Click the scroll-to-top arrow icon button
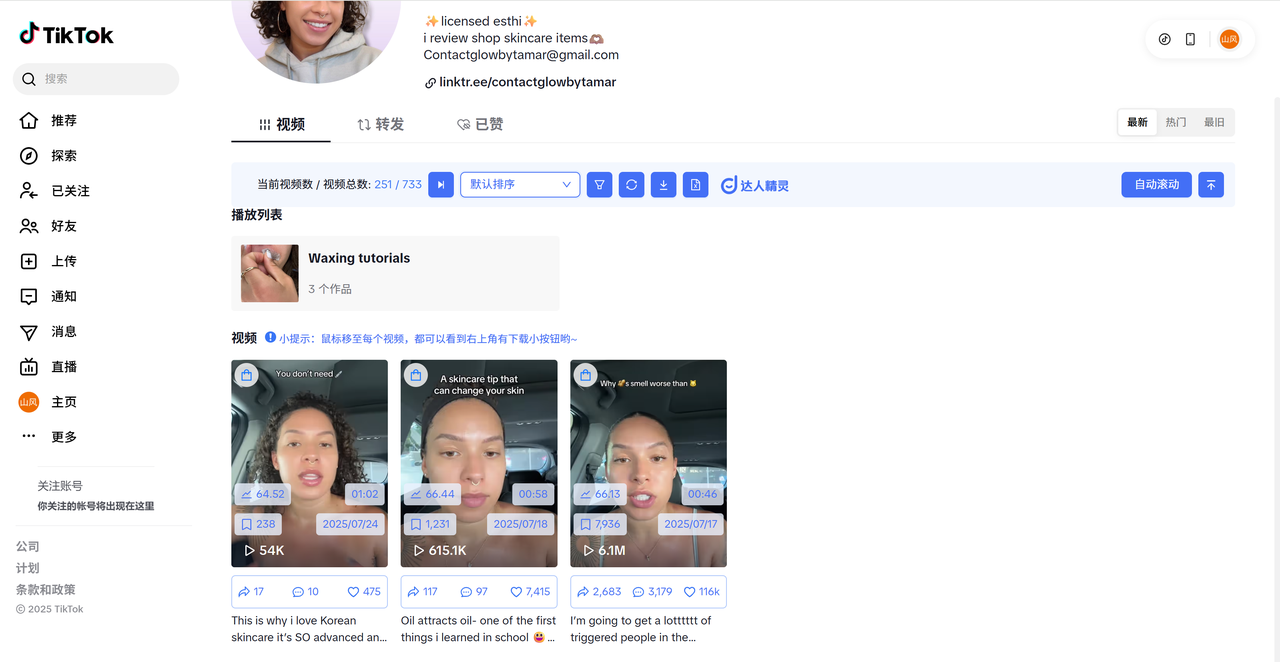Screen dimensions: 1280x662 1211,185
